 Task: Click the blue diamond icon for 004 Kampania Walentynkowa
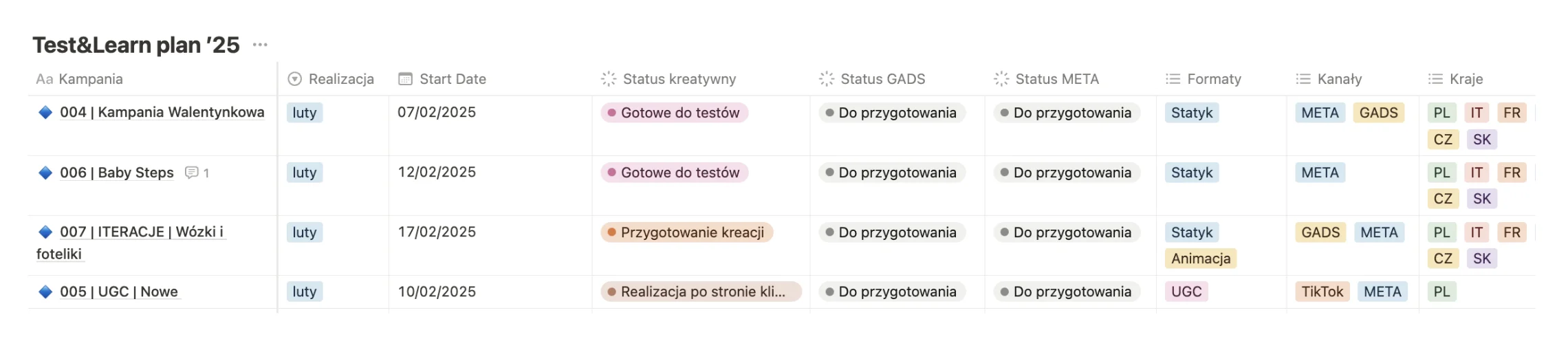(45, 113)
